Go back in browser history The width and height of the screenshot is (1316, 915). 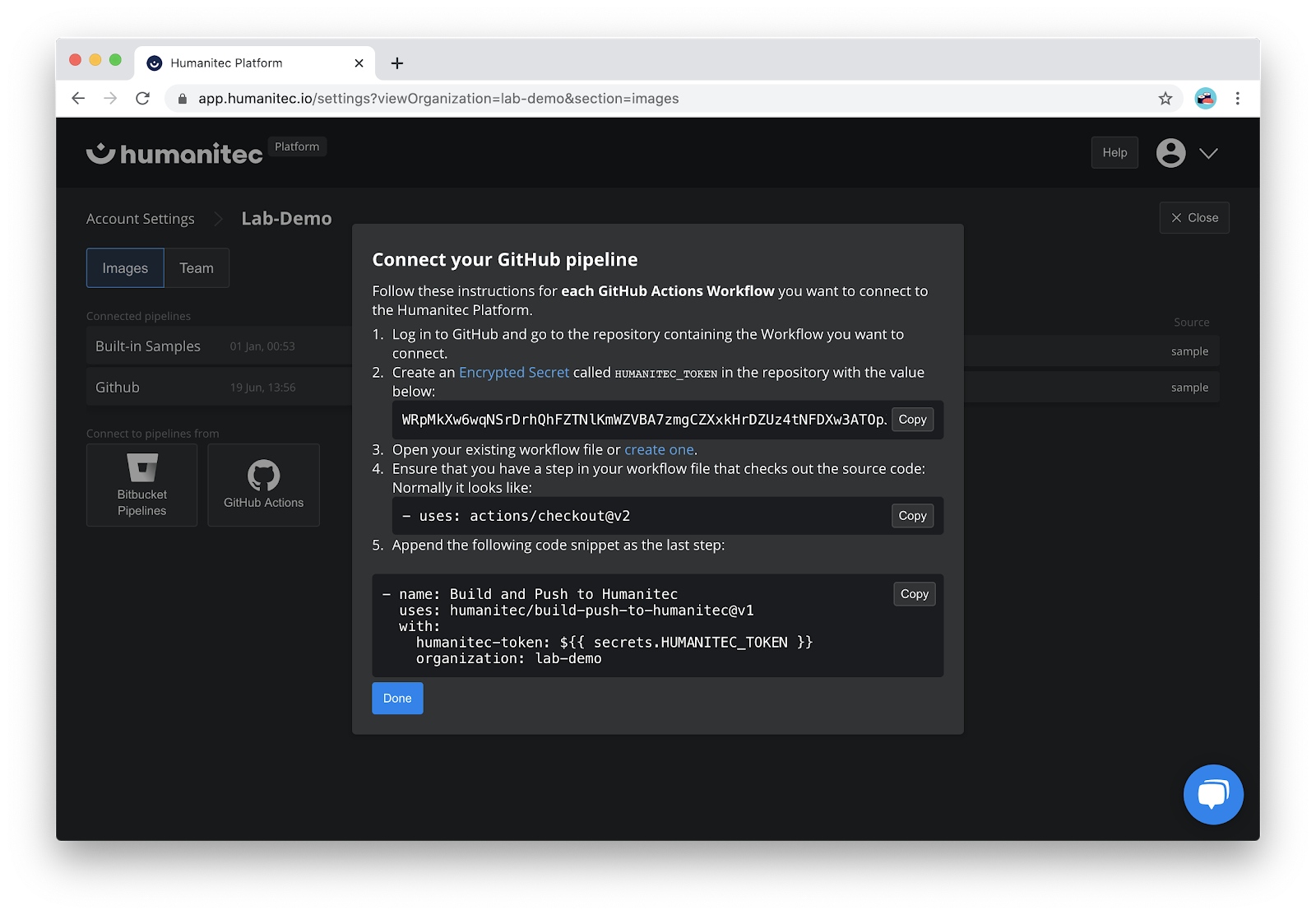pos(78,99)
